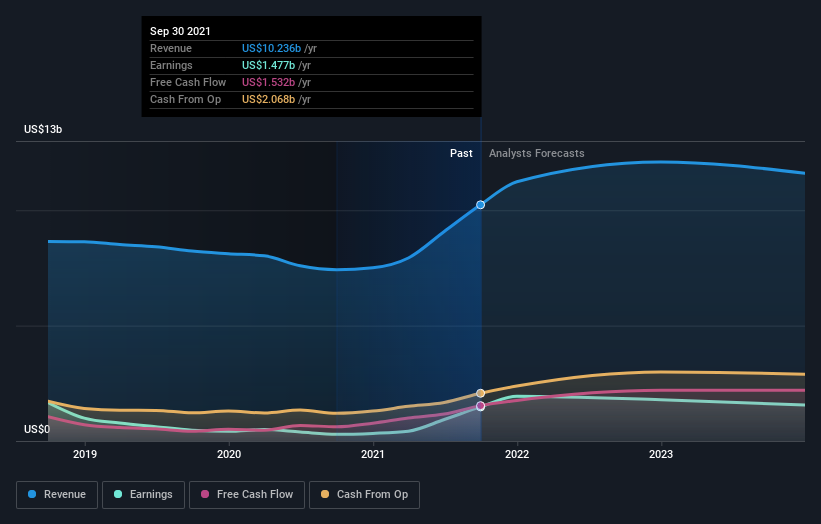821x524 pixels.
Task: Click the 2020 x-axis label
Action: [x=229, y=454]
